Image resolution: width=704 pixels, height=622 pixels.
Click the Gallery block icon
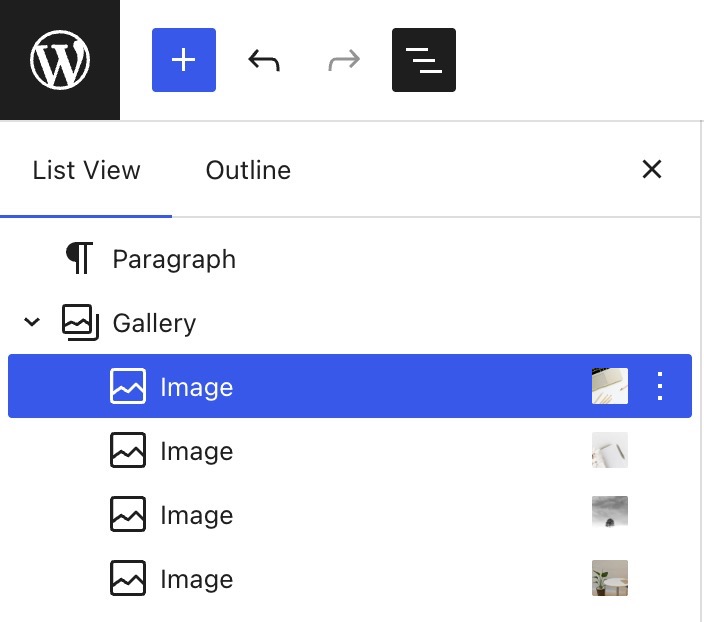pos(80,322)
